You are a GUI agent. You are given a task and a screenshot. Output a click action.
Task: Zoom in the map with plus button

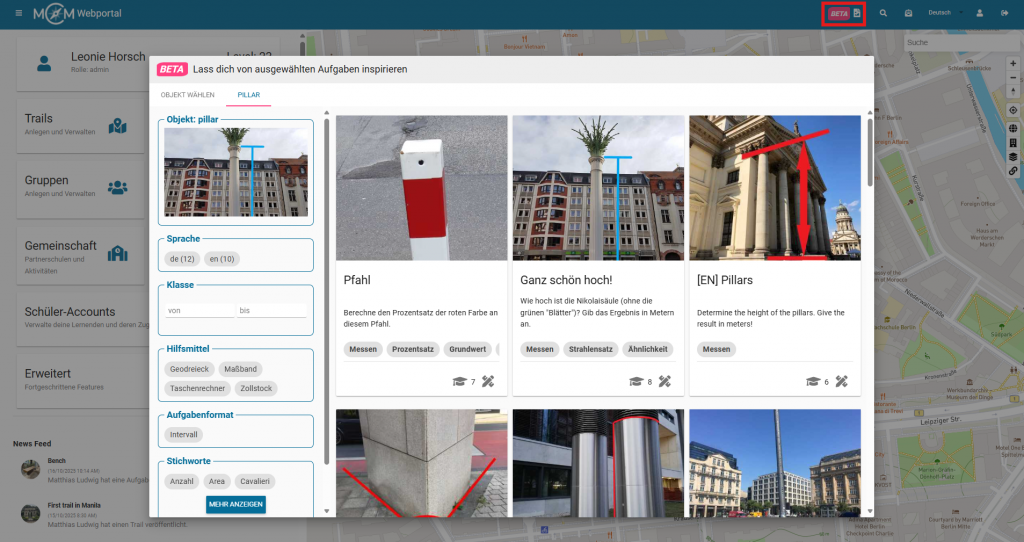1013,64
